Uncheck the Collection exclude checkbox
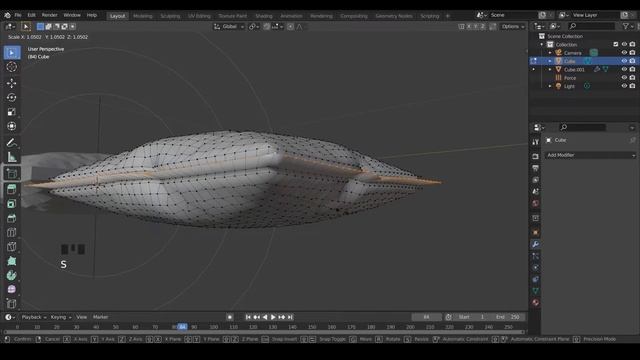Image resolution: width=640 pixels, height=360 pixels. pos(616,44)
